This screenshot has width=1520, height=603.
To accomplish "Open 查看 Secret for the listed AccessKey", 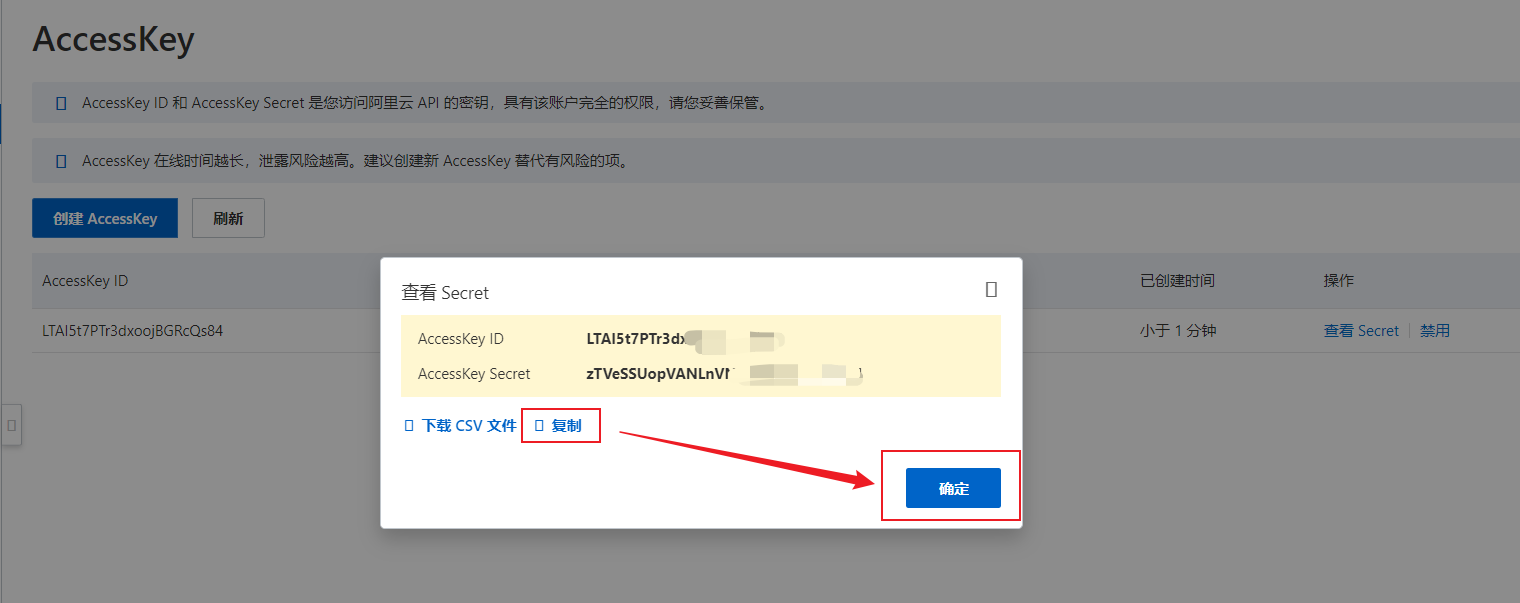I will (x=1361, y=330).
